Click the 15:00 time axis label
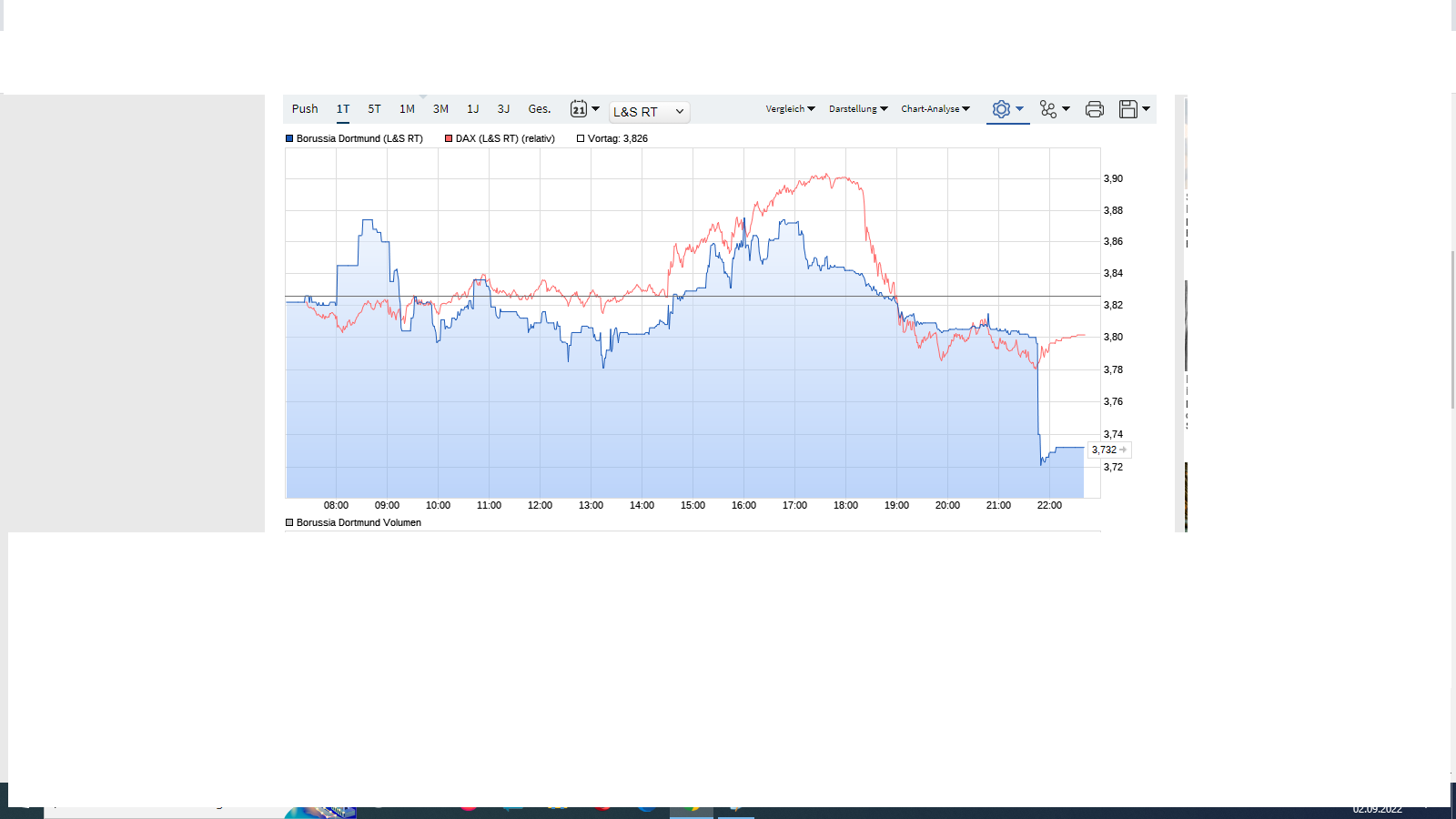The width and height of the screenshot is (1456, 819). (693, 506)
